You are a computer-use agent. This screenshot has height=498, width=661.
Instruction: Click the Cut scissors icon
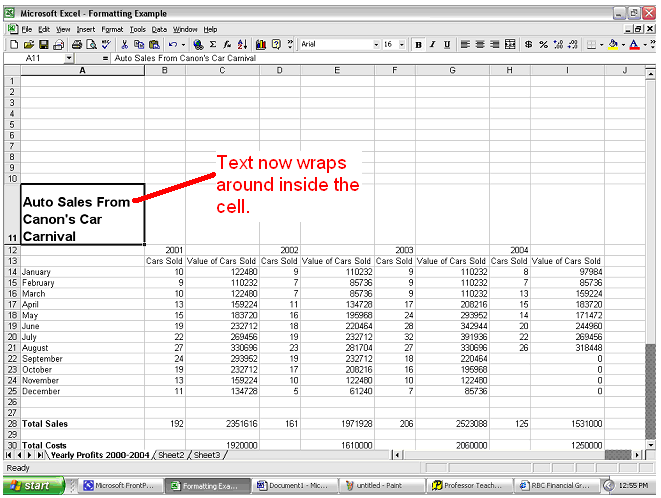(x=125, y=45)
